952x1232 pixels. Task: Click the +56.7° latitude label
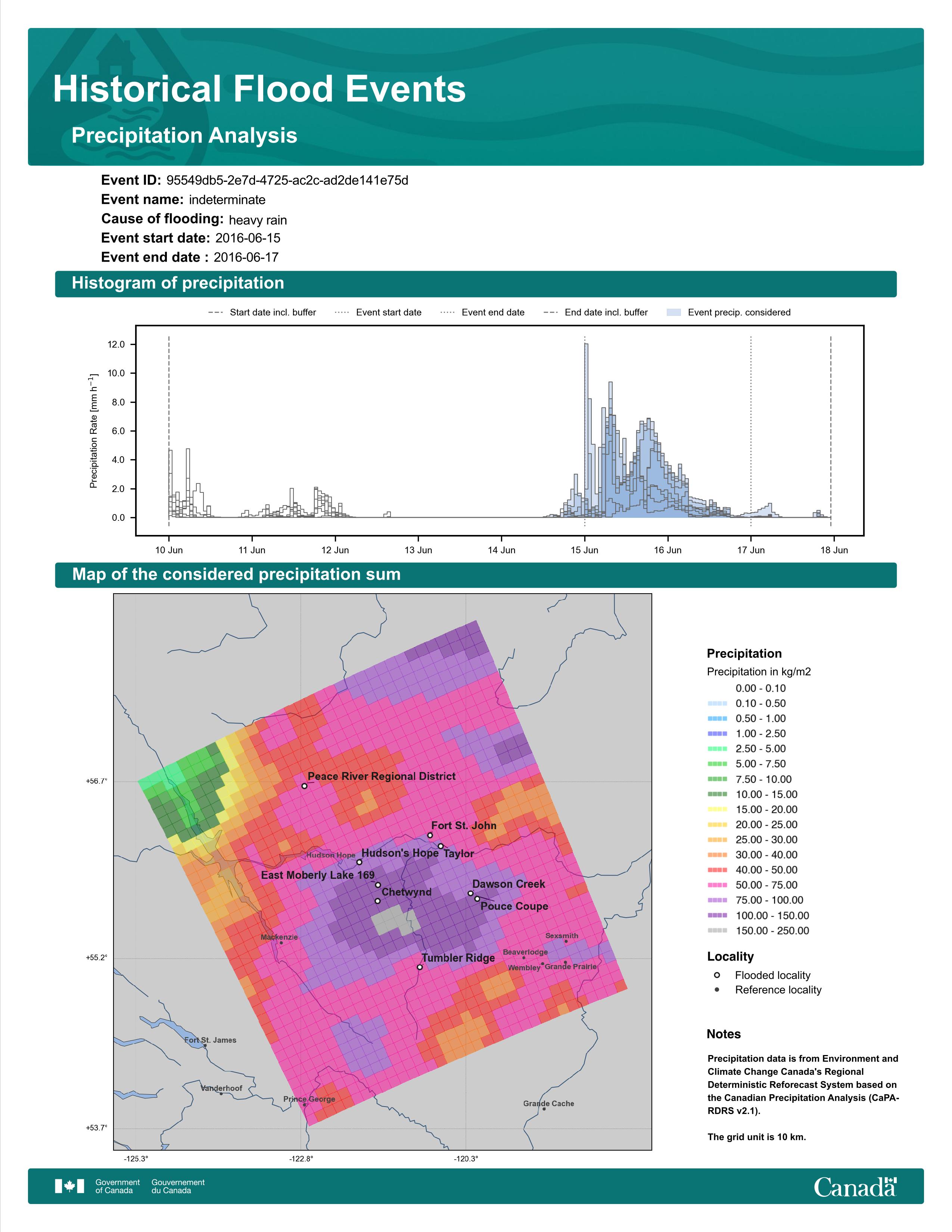[96, 781]
